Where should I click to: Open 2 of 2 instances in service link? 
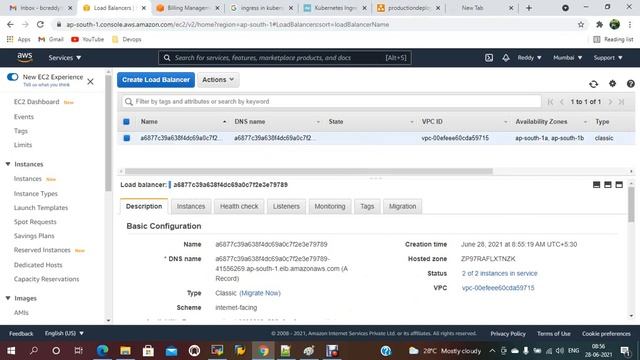coord(499,273)
